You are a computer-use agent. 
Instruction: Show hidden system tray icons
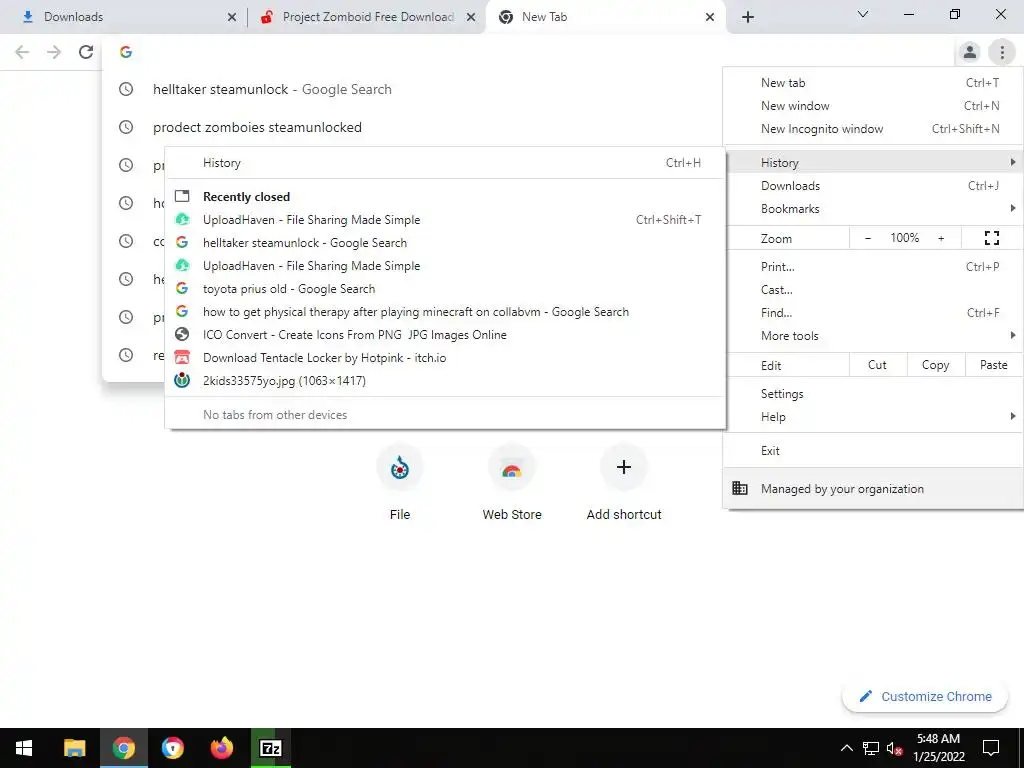pos(846,748)
